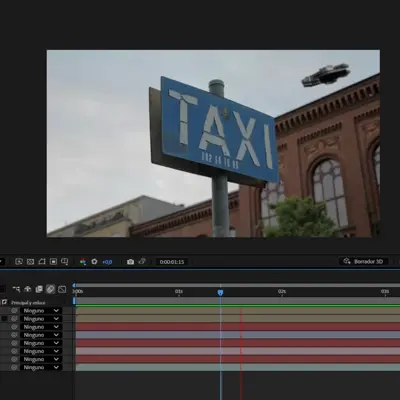Toggle the highlighted motion blur icon
Viewport: 400px width, 400px height.
pyautogui.click(x=50, y=289)
